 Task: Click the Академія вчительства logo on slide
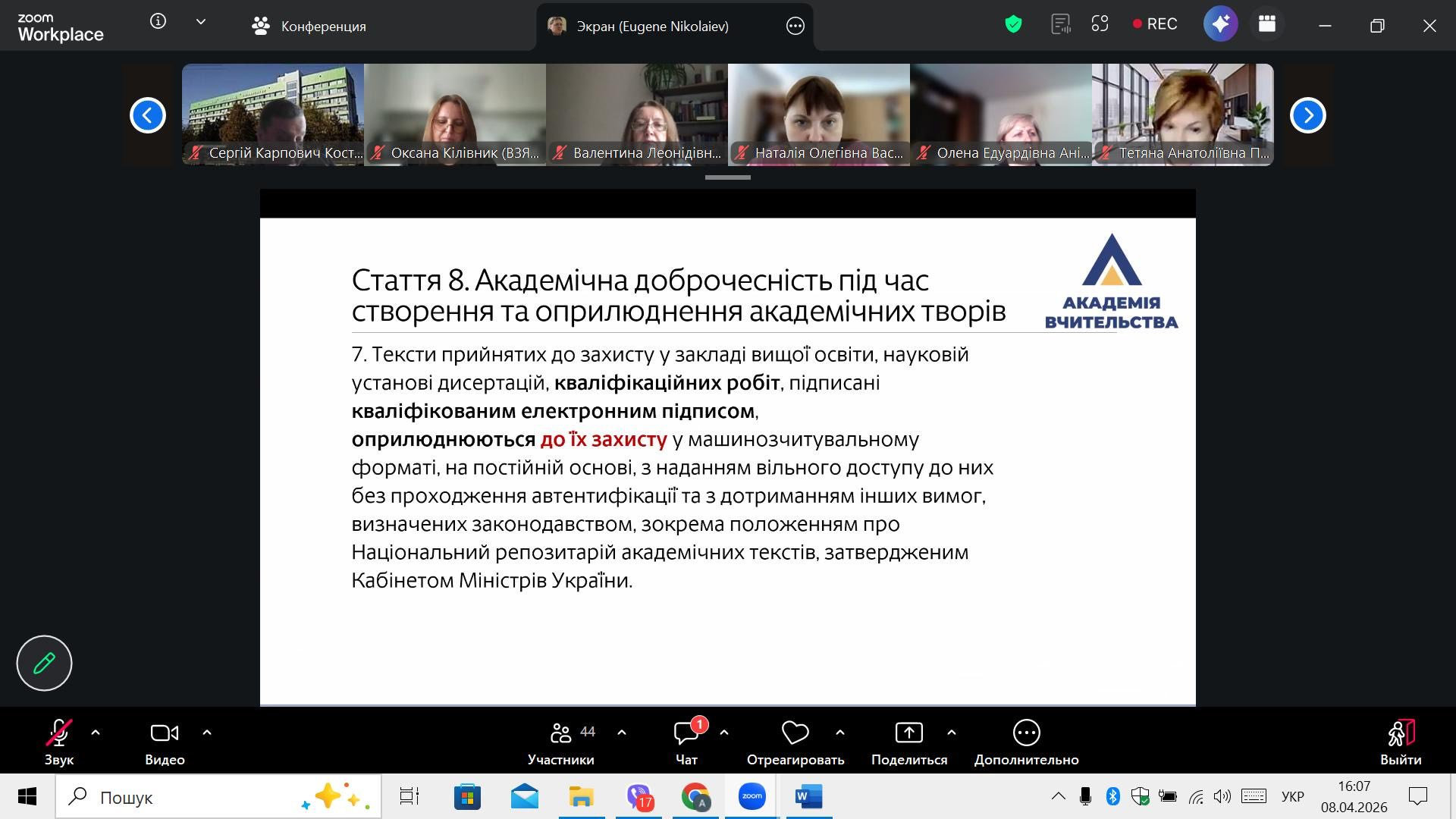pyautogui.click(x=1111, y=281)
